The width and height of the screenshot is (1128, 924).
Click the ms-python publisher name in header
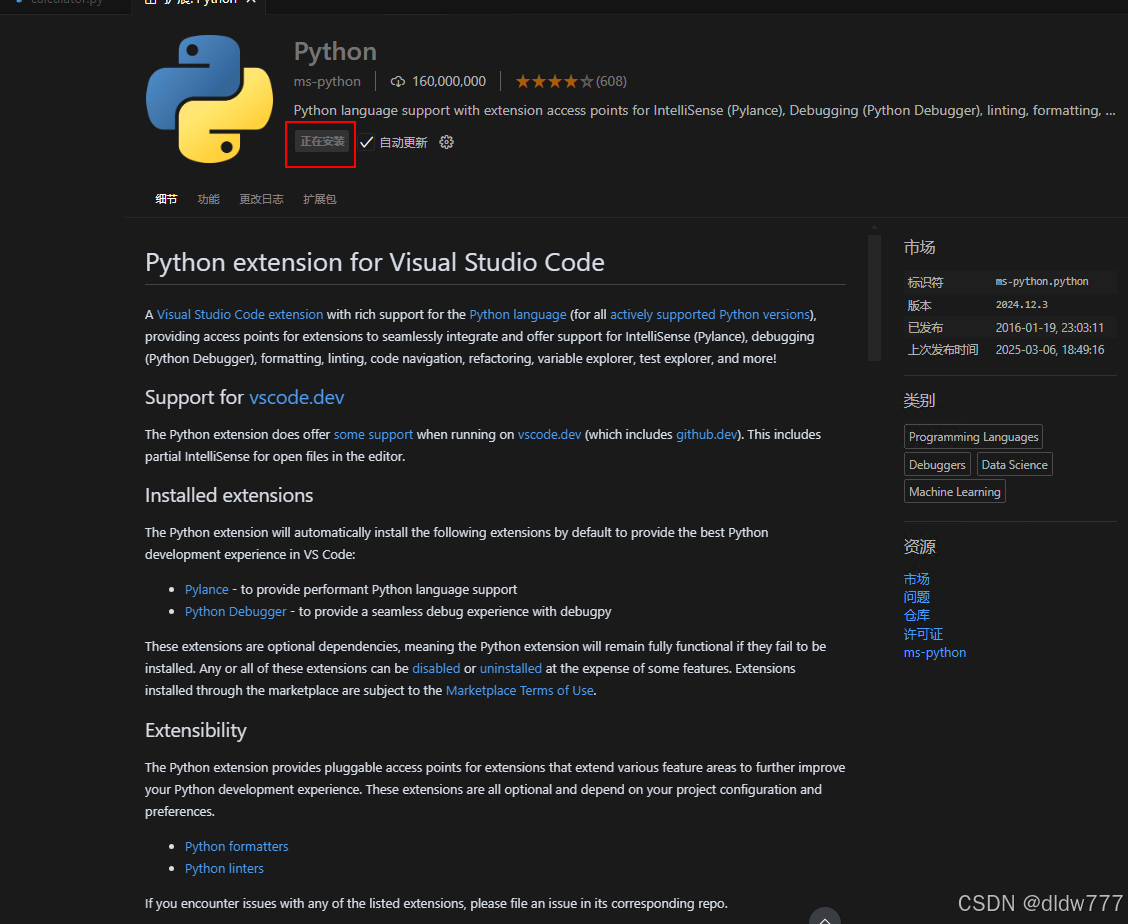[x=327, y=81]
